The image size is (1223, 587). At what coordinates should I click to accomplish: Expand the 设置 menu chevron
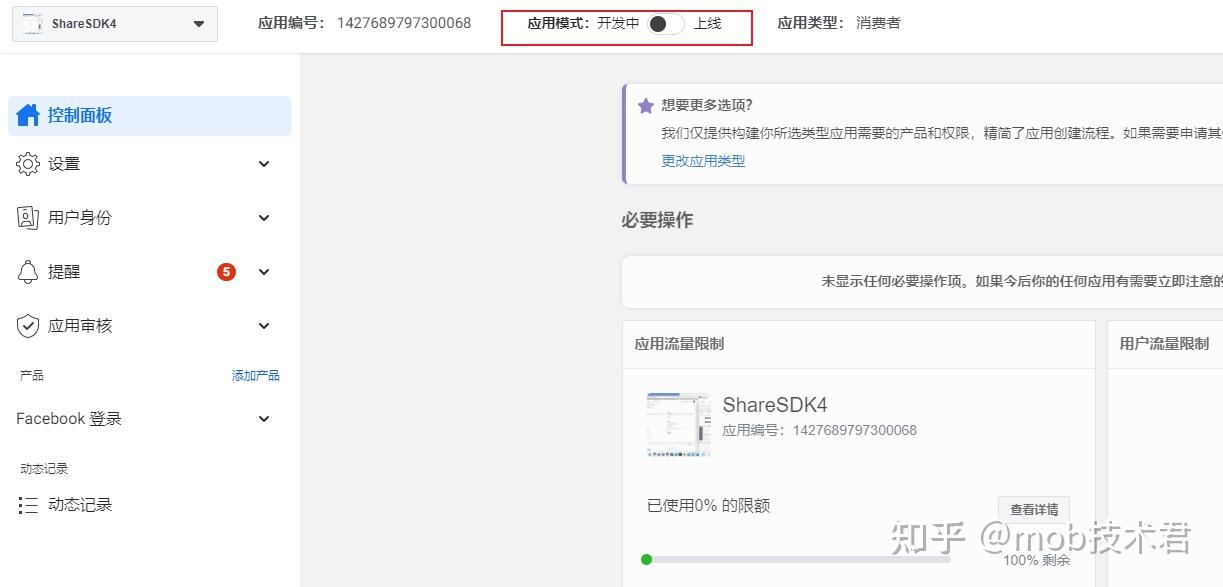click(264, 164)
